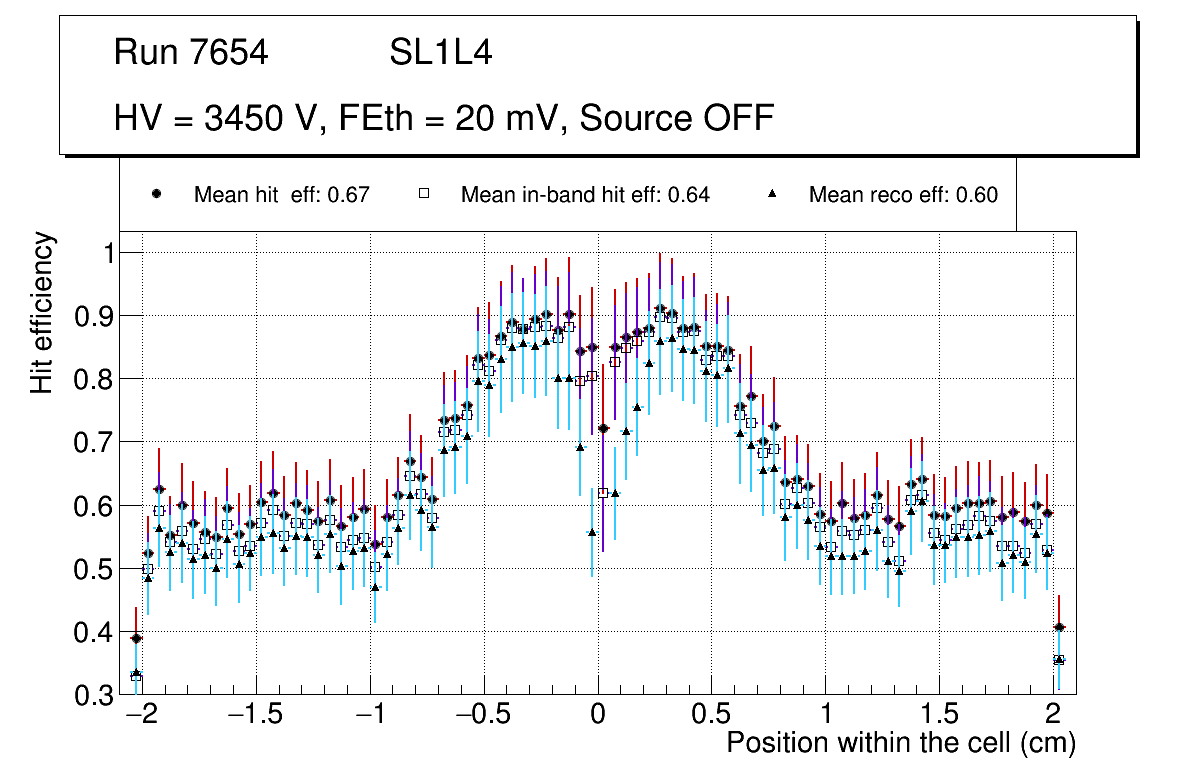Click the 'Run 7654' title text
The image size is (1196, 772).
[x=191, y=53]
